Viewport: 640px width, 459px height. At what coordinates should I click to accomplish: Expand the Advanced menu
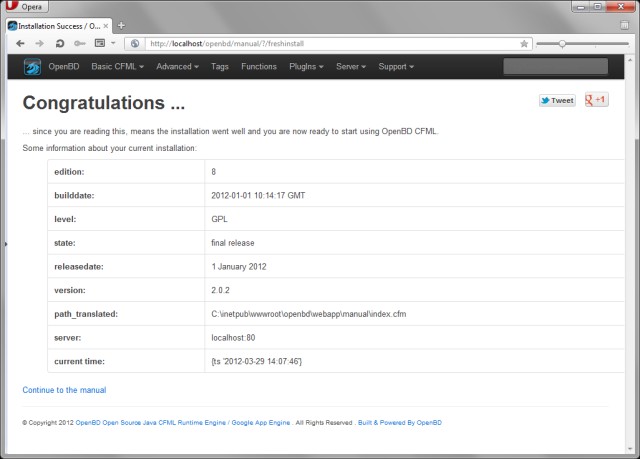(178, 67)
